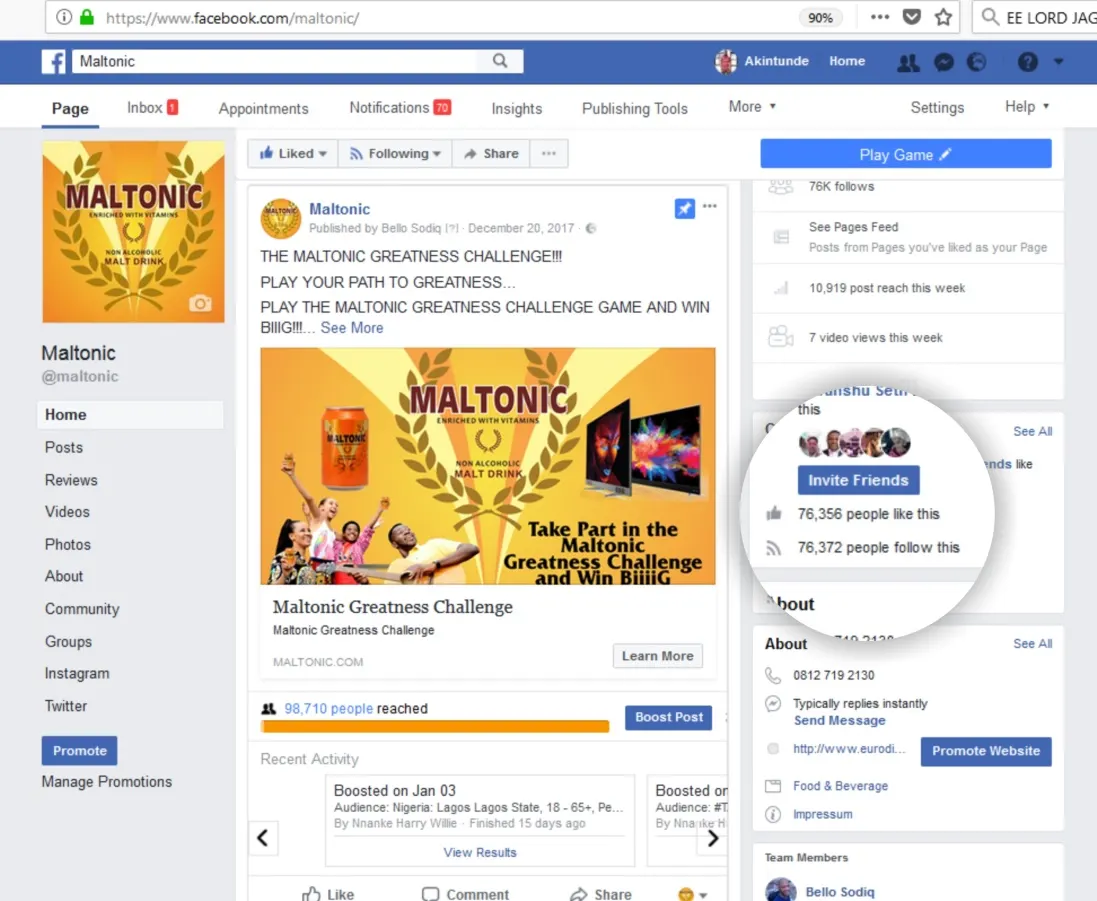The image size is (1097, 901).
Task: Open the Appointments tab
Action: 263,108
